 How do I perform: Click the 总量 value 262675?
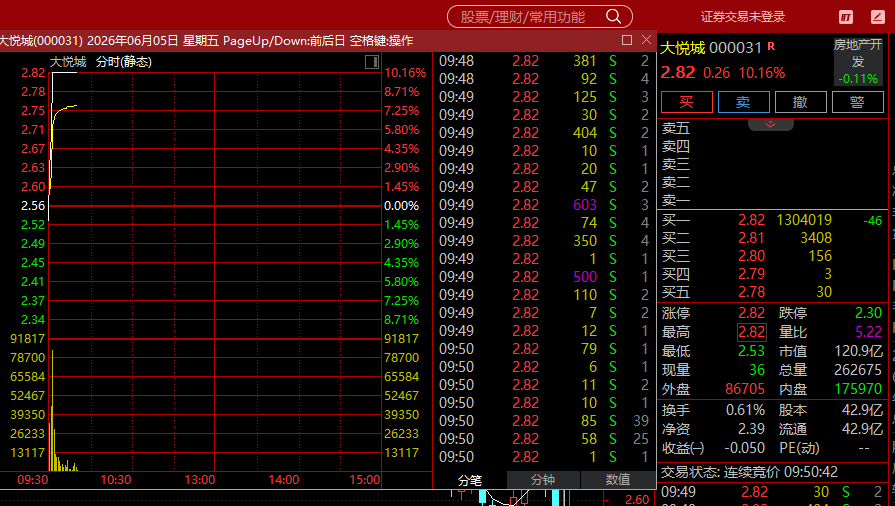[858, 370]
